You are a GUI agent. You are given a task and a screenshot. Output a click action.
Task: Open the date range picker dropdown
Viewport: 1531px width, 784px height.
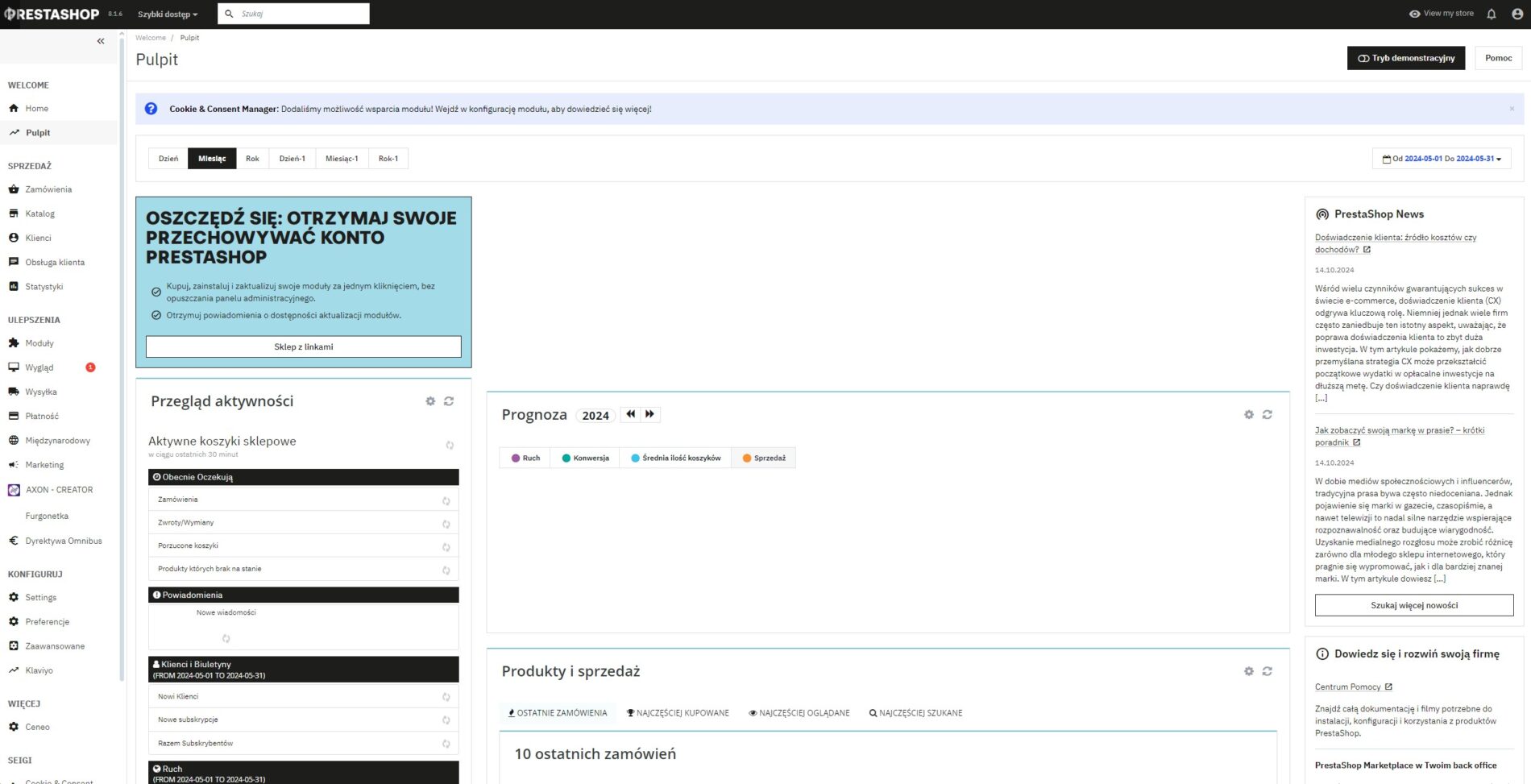pos(1442,159)
